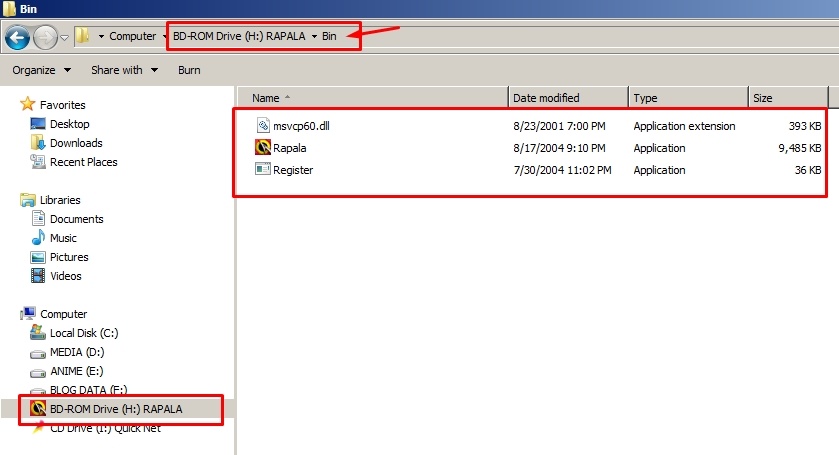
Task: Click date 7/30/2004 11:02 PM
Action: coord(562,170)
